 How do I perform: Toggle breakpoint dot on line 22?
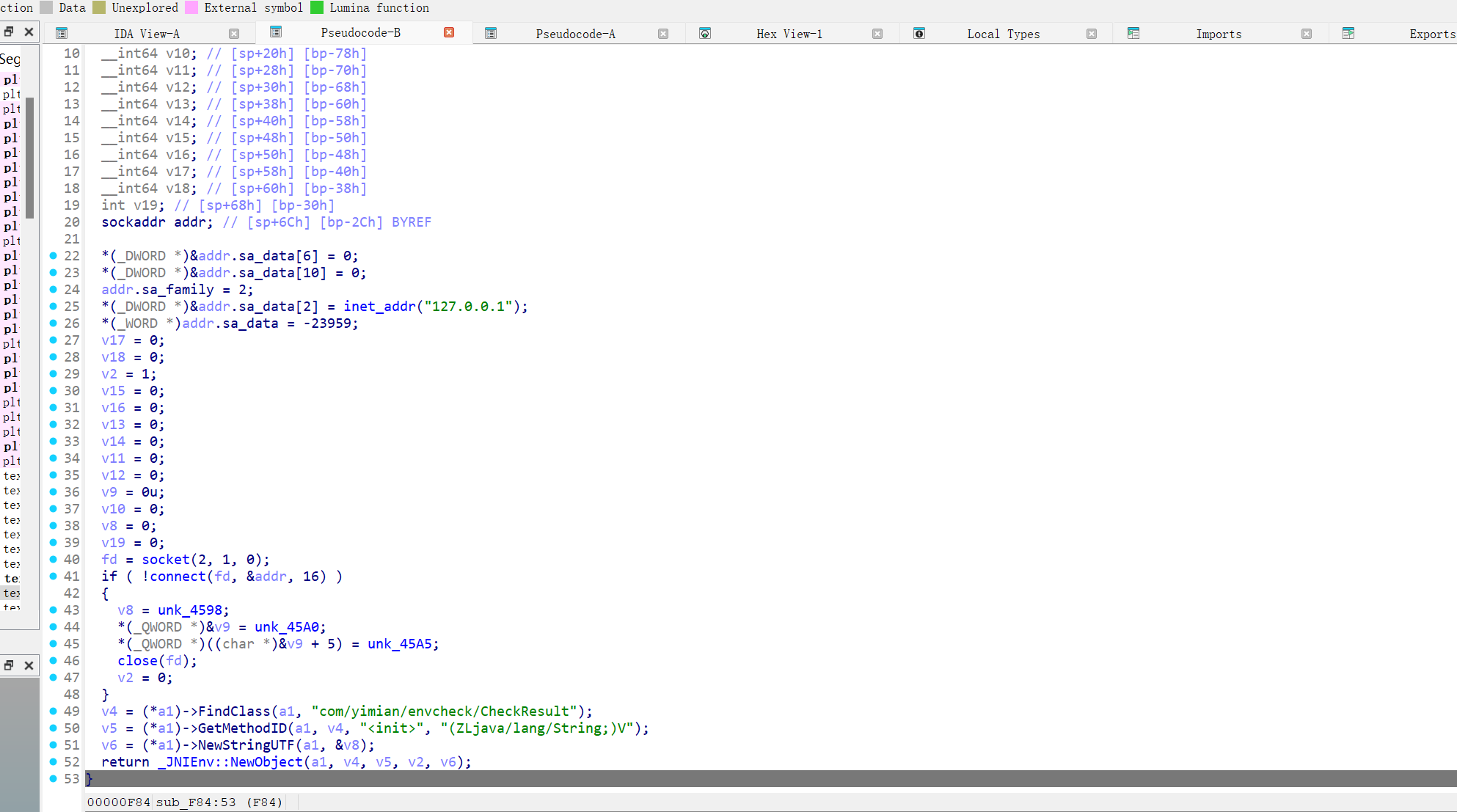(x=54, y=255)
